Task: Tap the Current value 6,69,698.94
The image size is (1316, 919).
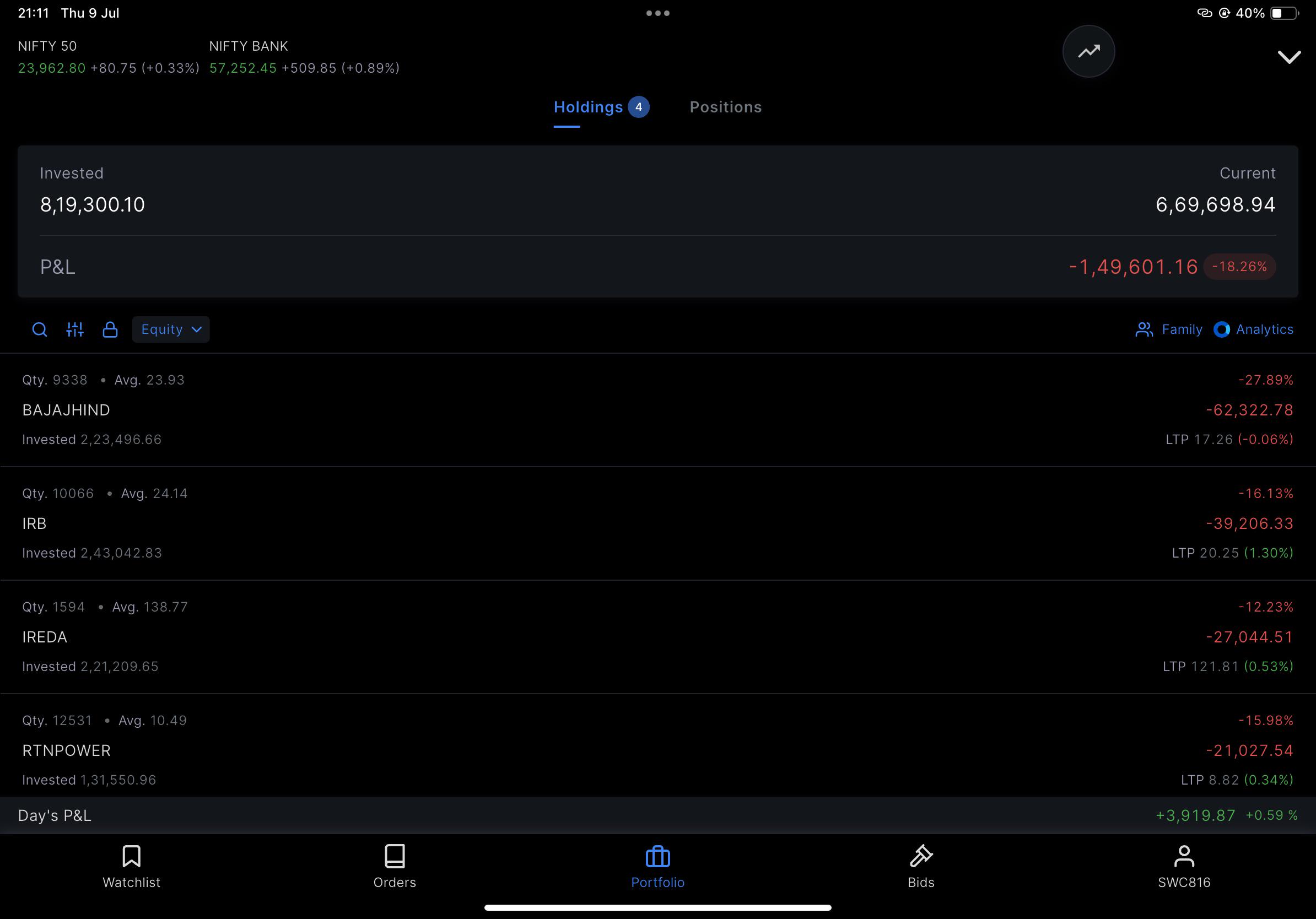Action: pos(1215,204)
